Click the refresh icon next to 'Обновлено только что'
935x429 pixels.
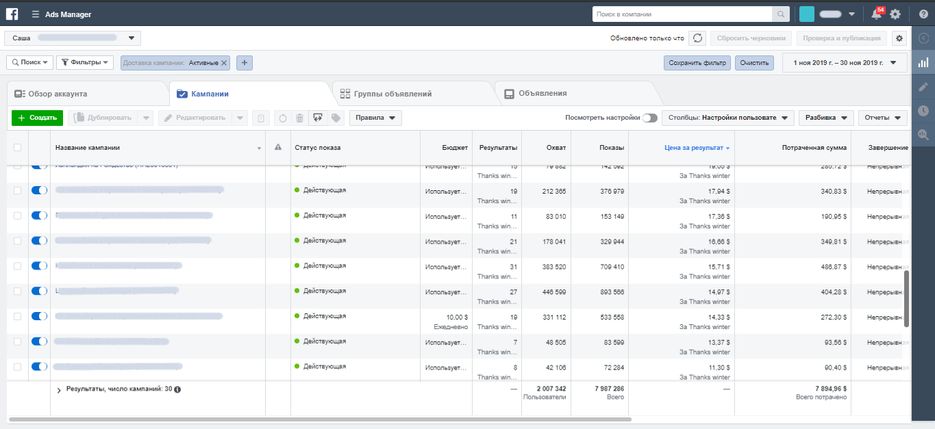tap(697, 38)
